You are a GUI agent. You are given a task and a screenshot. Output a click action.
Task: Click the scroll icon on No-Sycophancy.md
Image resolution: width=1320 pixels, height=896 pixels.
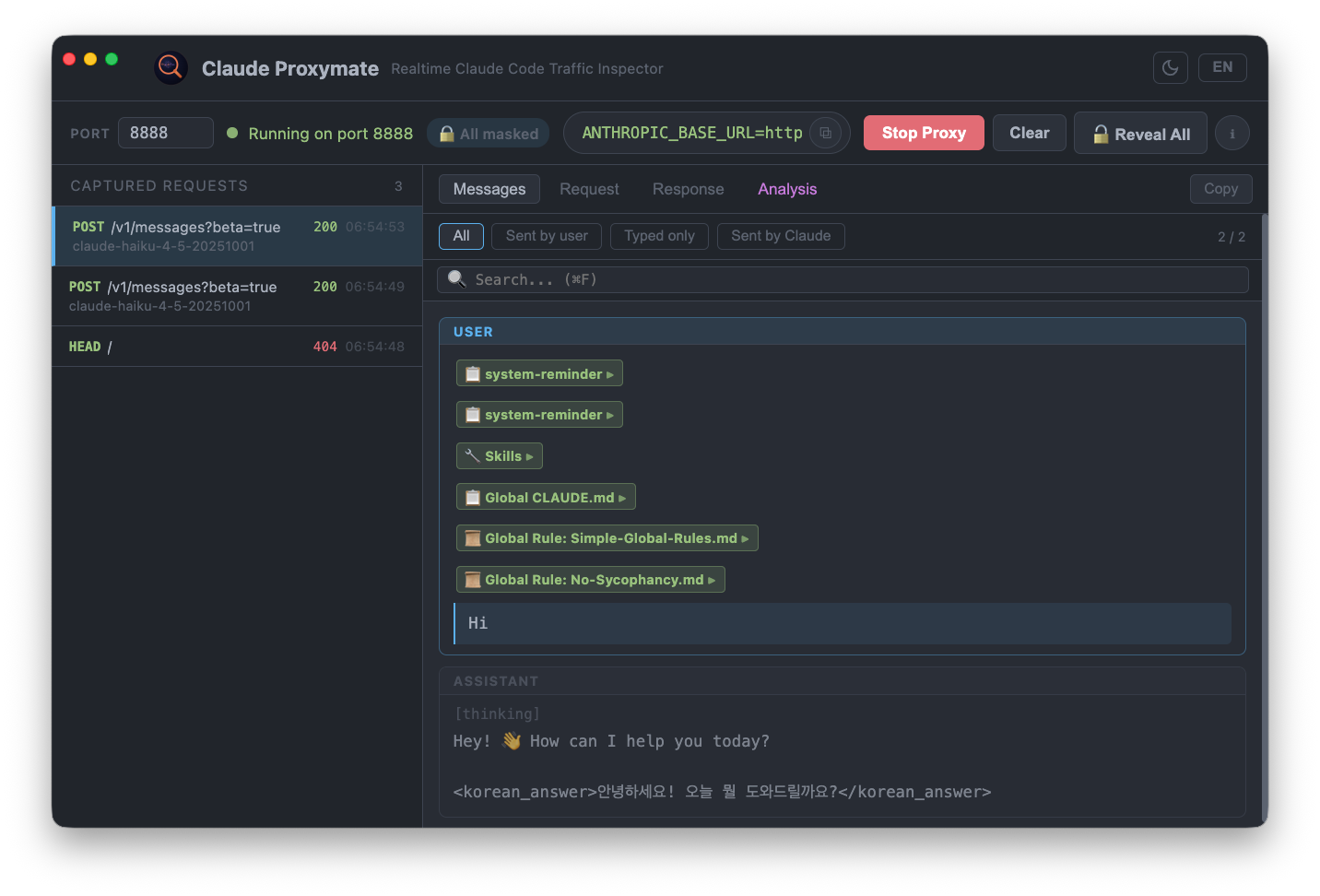click(x=473, y=579)
